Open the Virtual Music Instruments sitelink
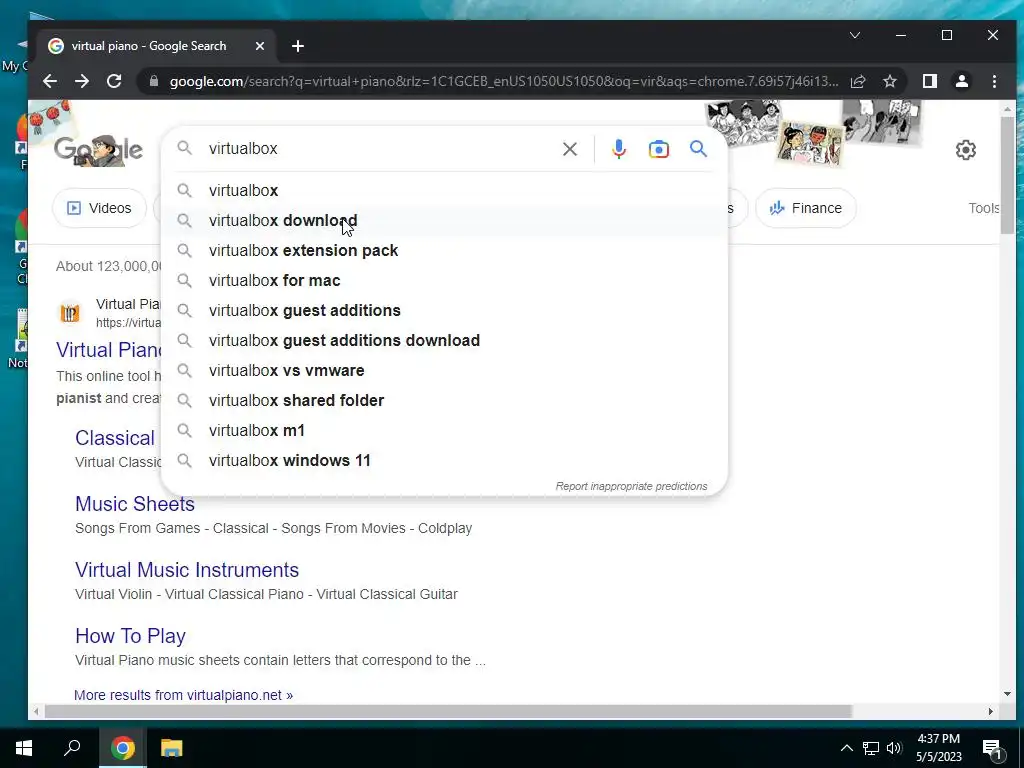The height and width of the screenshot is (768, 1024). (187, 569)
